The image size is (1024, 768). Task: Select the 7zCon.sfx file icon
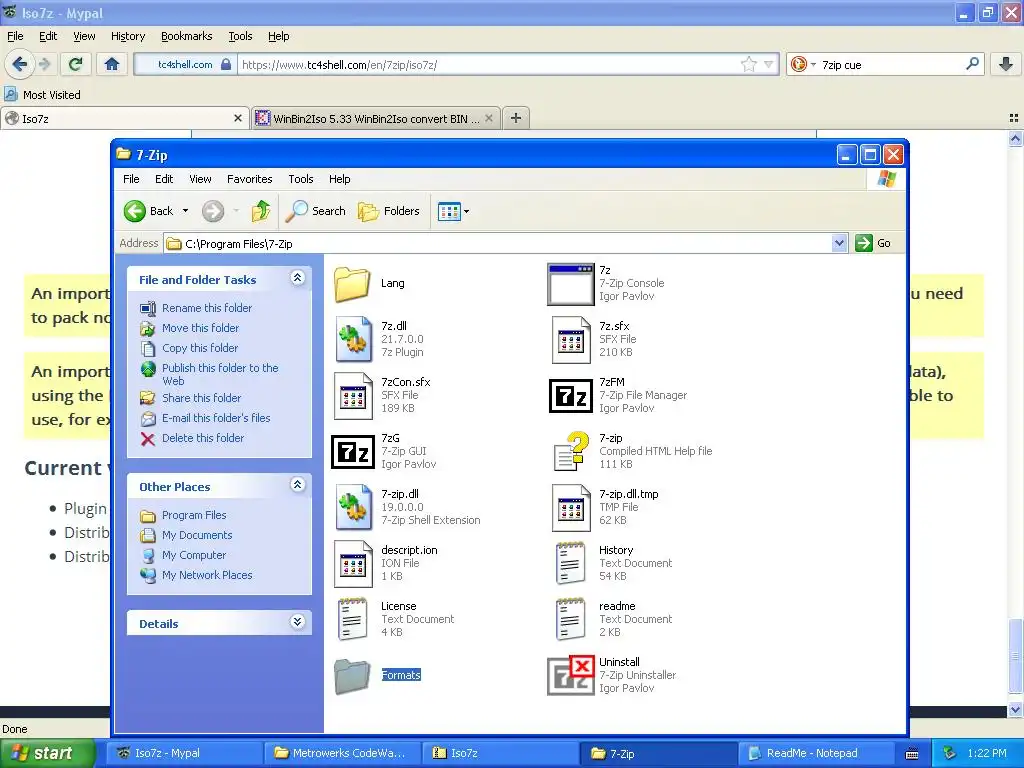click(353, 395)
